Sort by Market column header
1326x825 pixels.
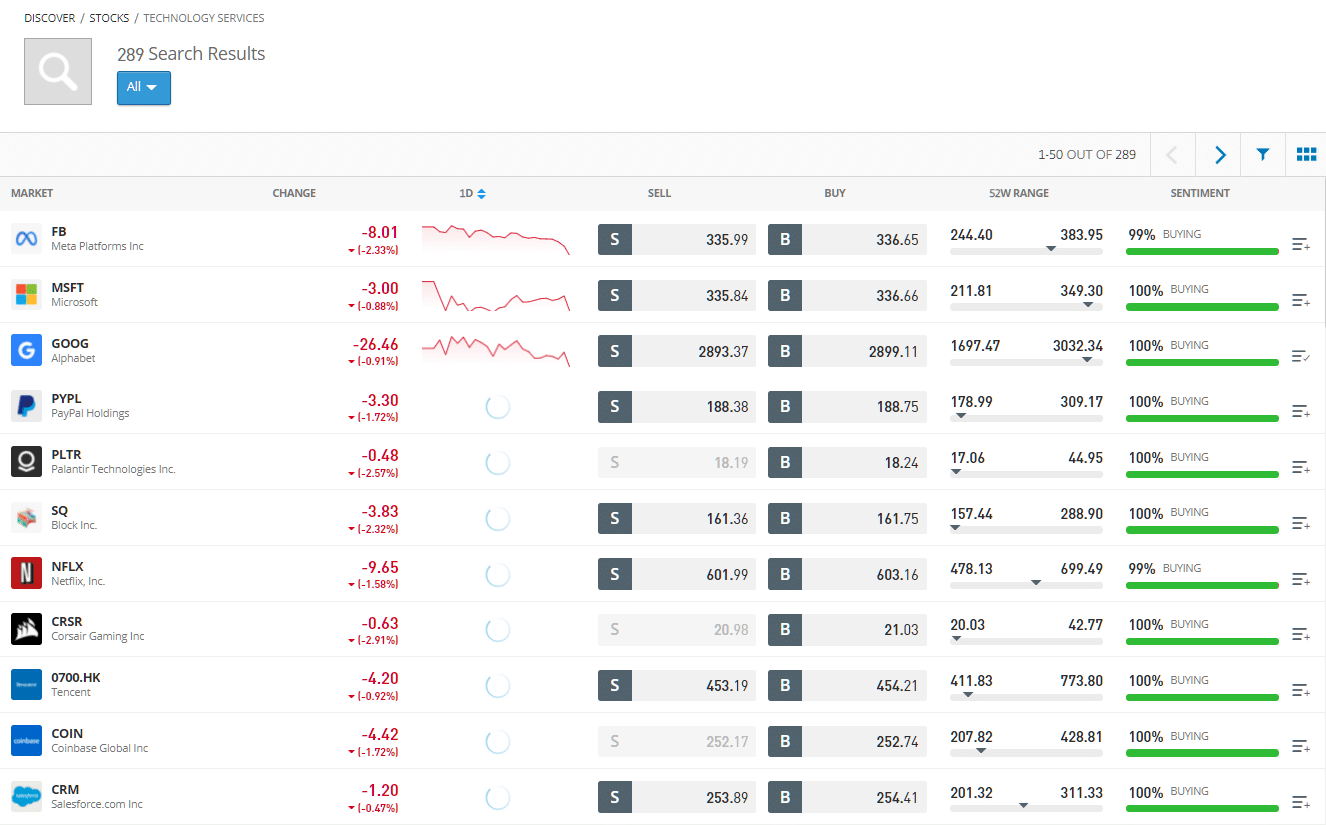(32, 193)
